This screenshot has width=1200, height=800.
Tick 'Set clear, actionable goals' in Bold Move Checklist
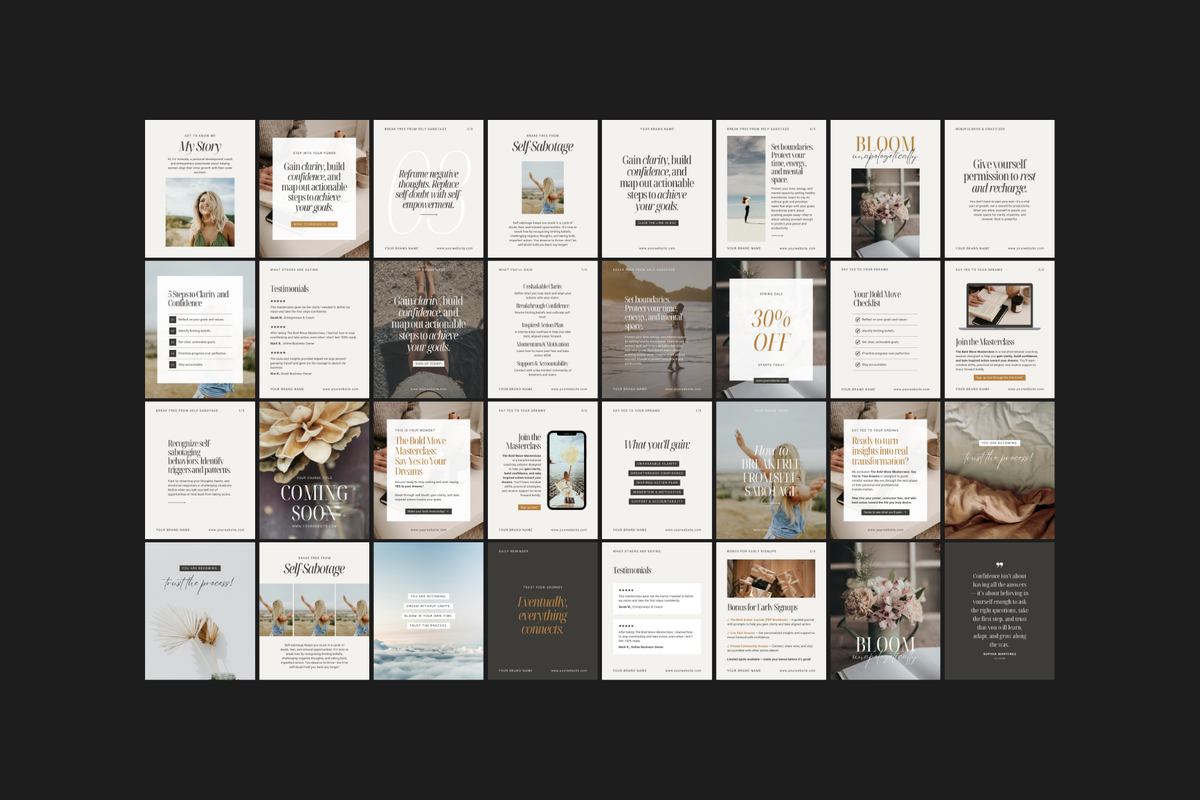point(856,341)
